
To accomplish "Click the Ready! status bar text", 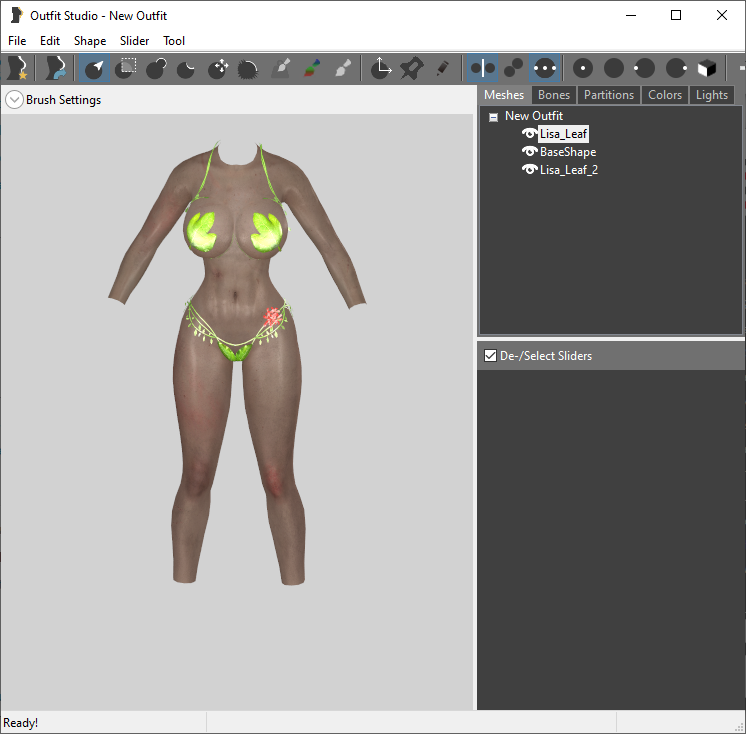I will coord(20,723).
